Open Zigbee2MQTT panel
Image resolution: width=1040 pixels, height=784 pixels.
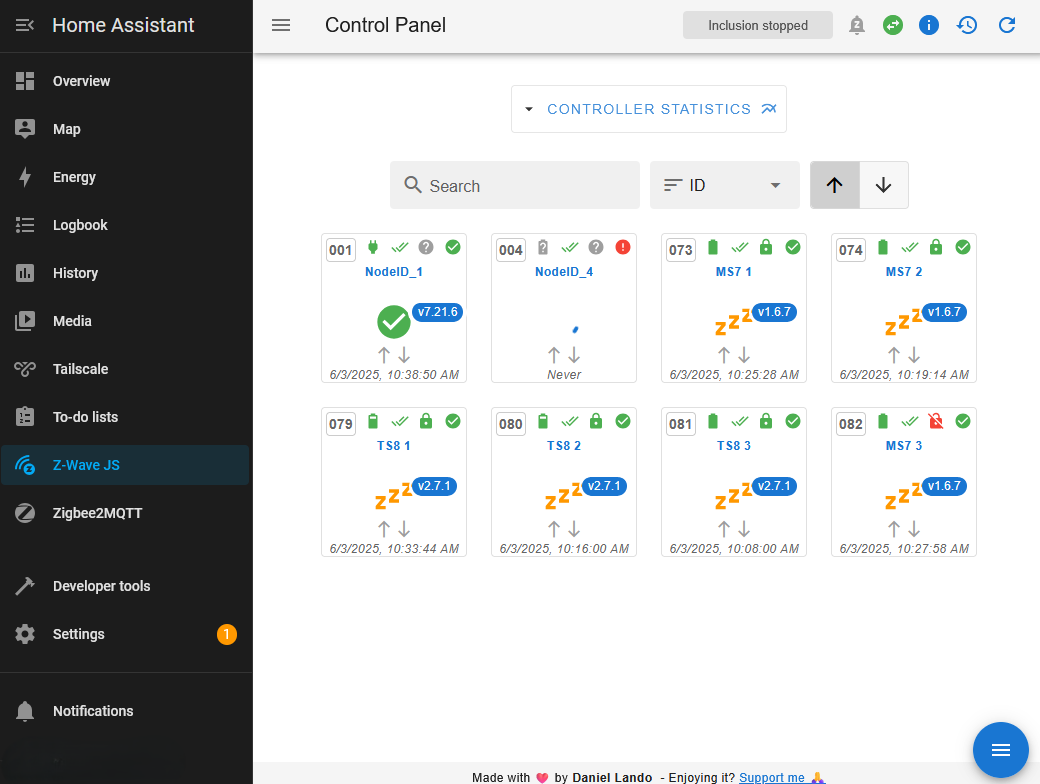coord(125,513)
